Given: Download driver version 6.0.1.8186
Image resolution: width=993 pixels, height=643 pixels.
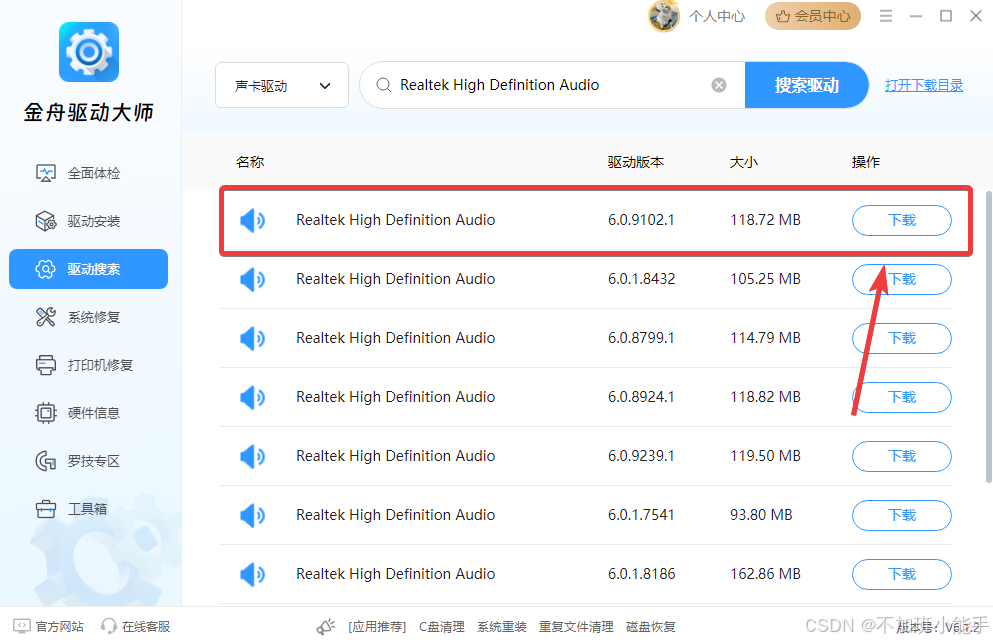Looking at the screenshot, I should pos(902,574).
